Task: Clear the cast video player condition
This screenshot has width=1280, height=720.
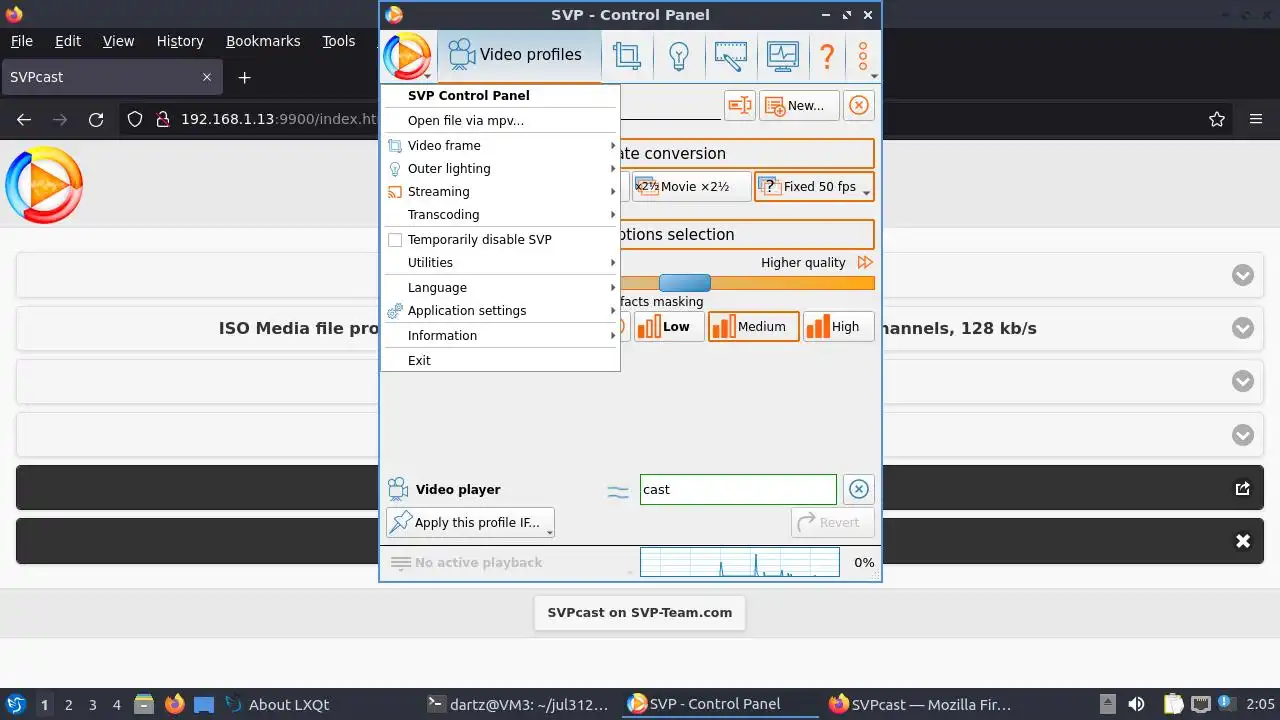Action: tap(858, 489)
